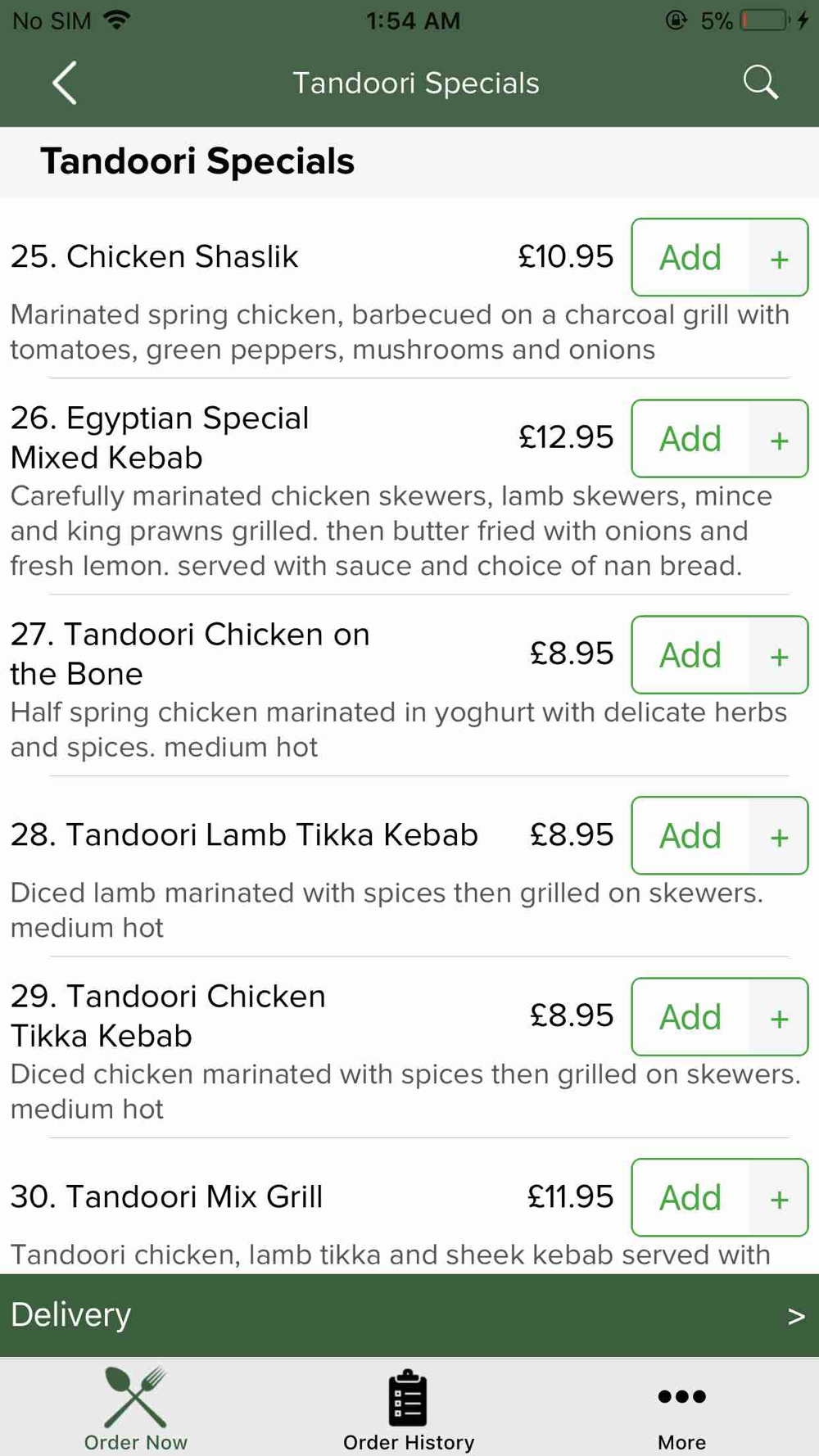
Task: Add Tandoori Lamb Tikka Kebab
Action: tap(690, 836)
